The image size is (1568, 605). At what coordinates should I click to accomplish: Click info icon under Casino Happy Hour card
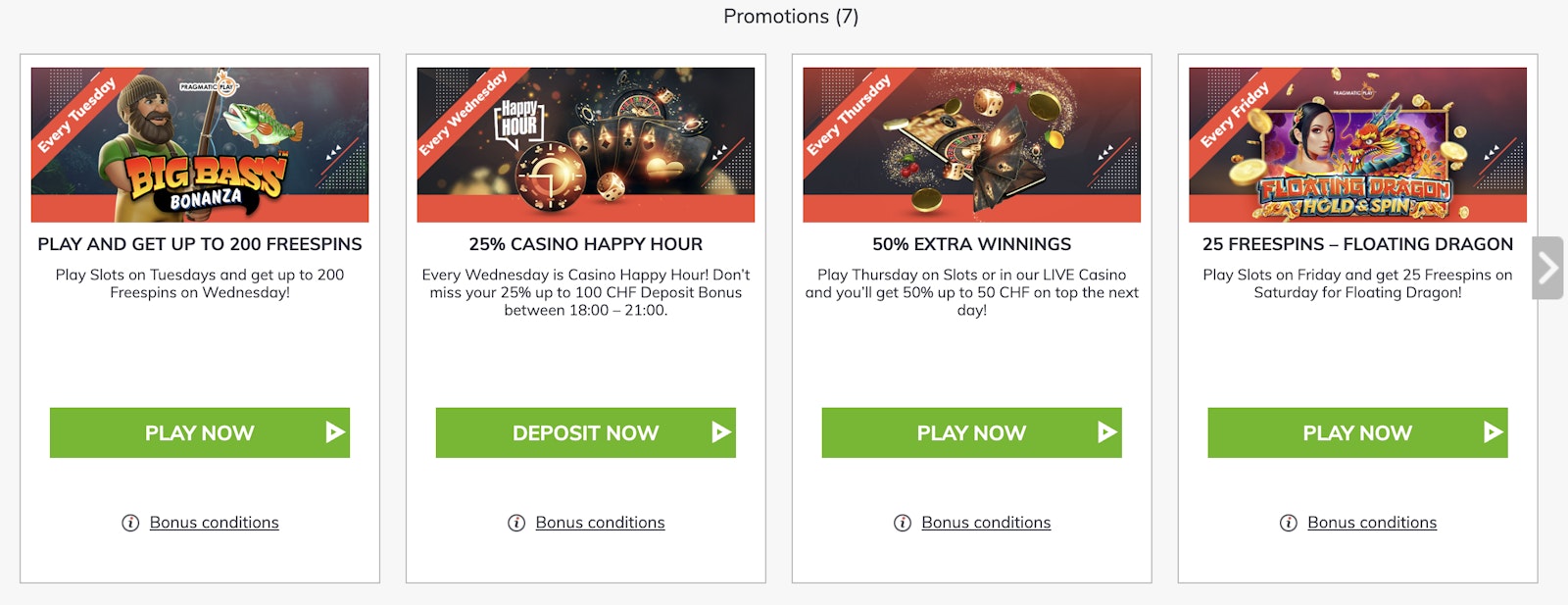(516, 524)
